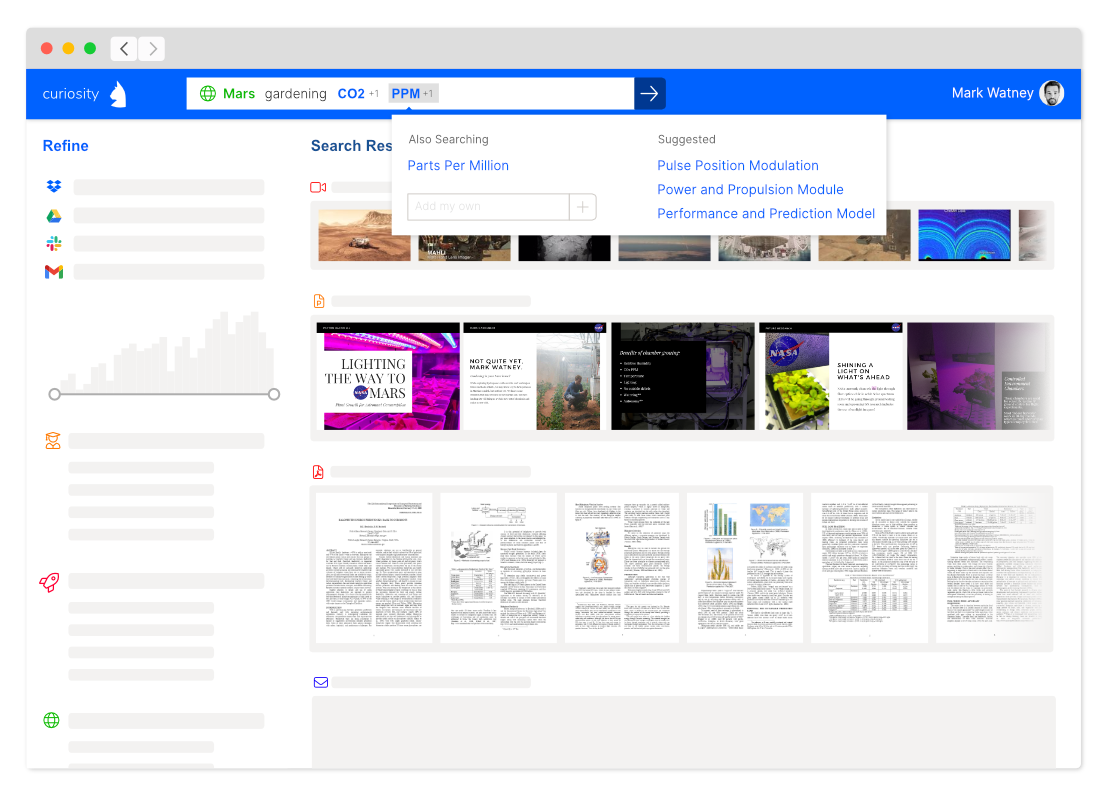The width and height of the screenshot is (1110, 796).
Task: Open the PDF page with bar chart and map
Action: coord(745,568)
